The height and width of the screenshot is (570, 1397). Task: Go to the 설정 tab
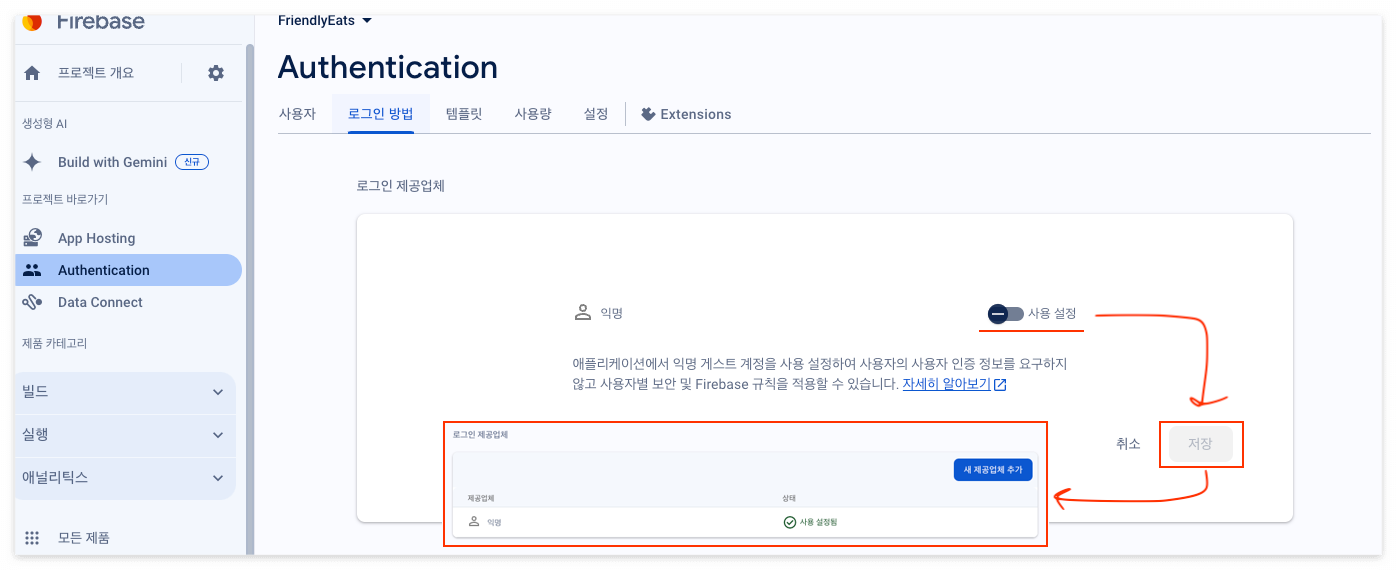pos(596,114)
